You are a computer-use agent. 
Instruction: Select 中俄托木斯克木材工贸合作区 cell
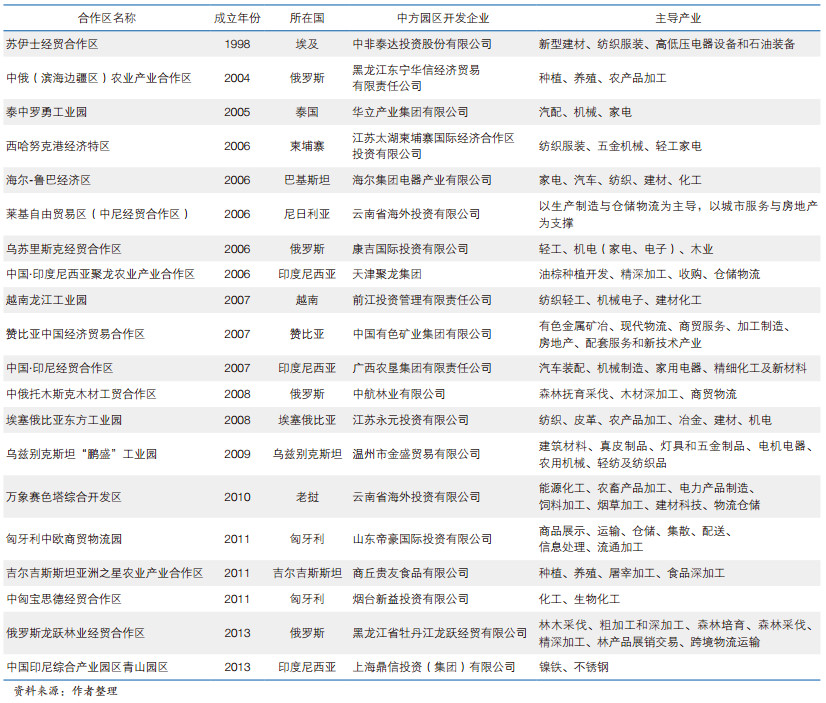point(81,394)
